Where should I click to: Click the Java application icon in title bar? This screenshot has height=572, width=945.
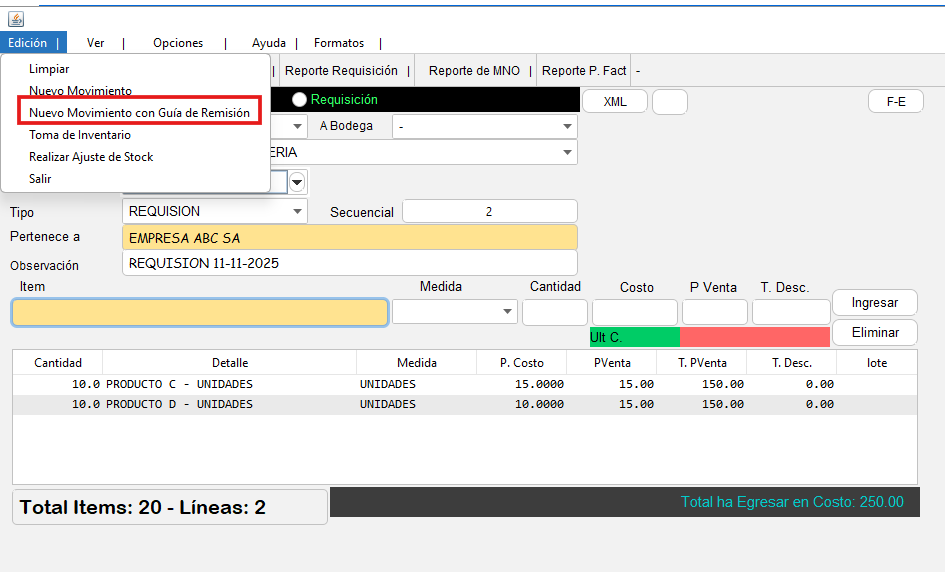pyautogui.click(x=16, y=19)
